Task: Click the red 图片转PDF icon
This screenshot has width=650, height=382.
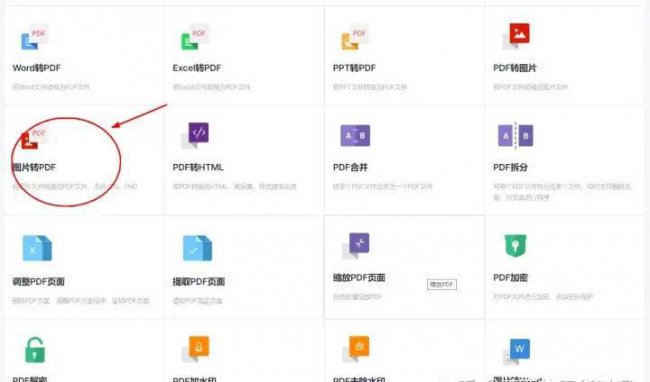Action: coord(35,137)
